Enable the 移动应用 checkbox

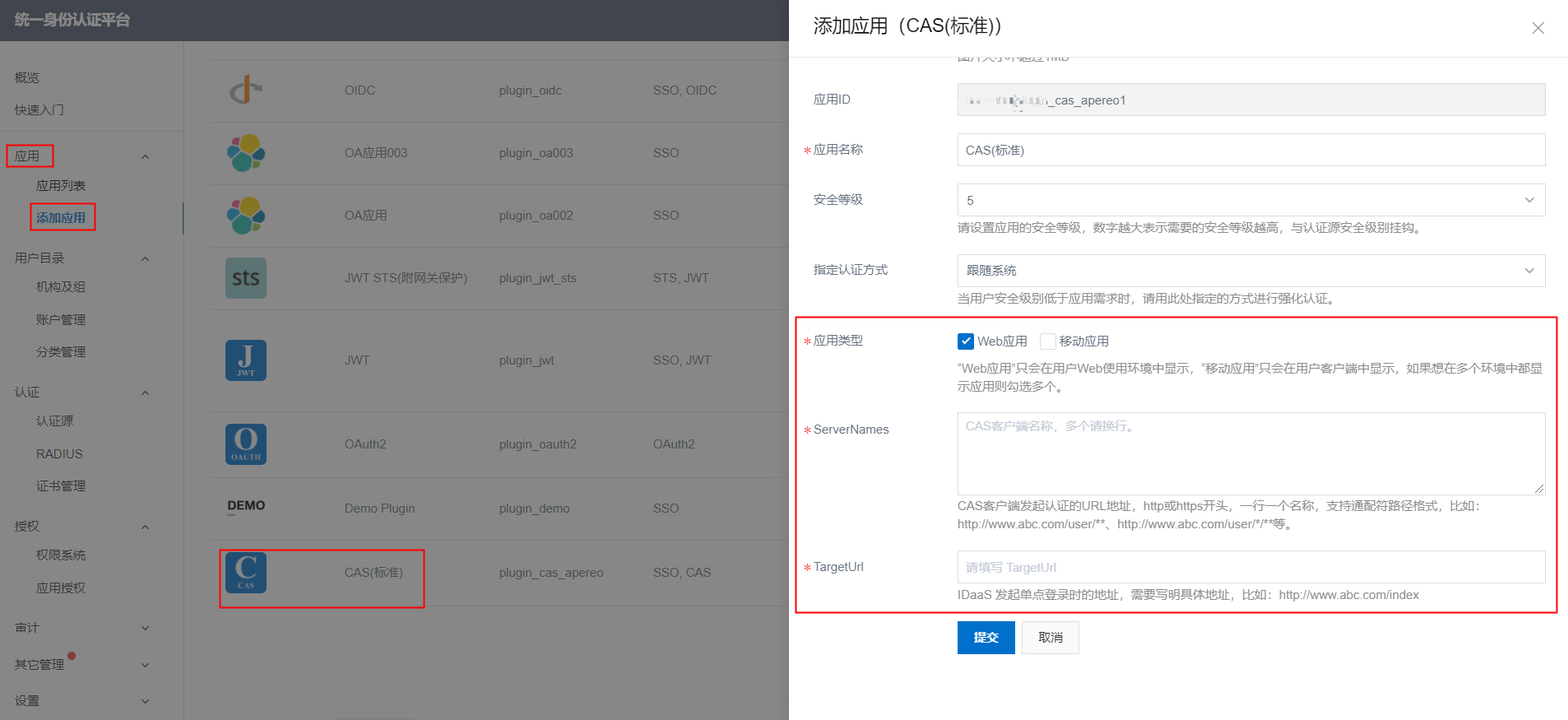1047,341
